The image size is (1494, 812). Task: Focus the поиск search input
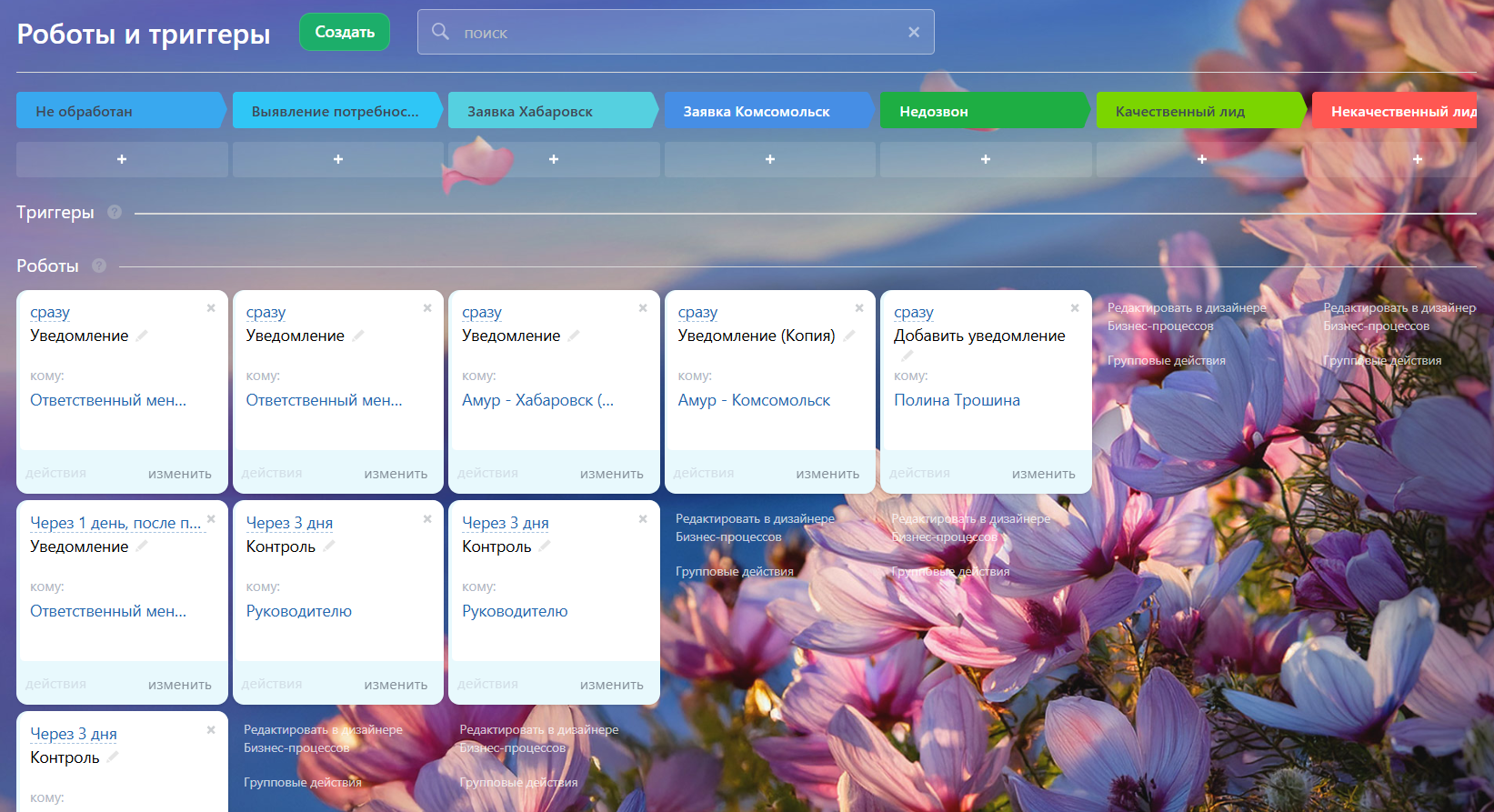676,32
